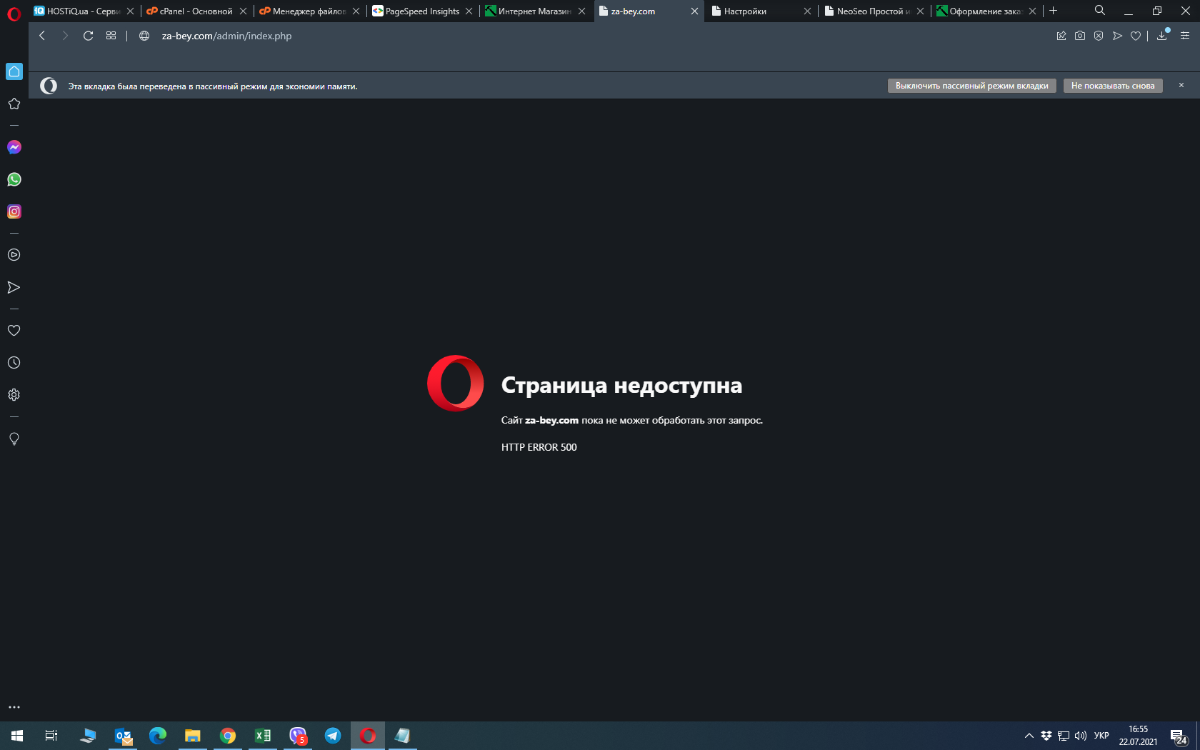Viewport: 1200px width, 750px height.
Task: Click the HTTP ERROR 500 text
Action: click(x=539, y=447)
